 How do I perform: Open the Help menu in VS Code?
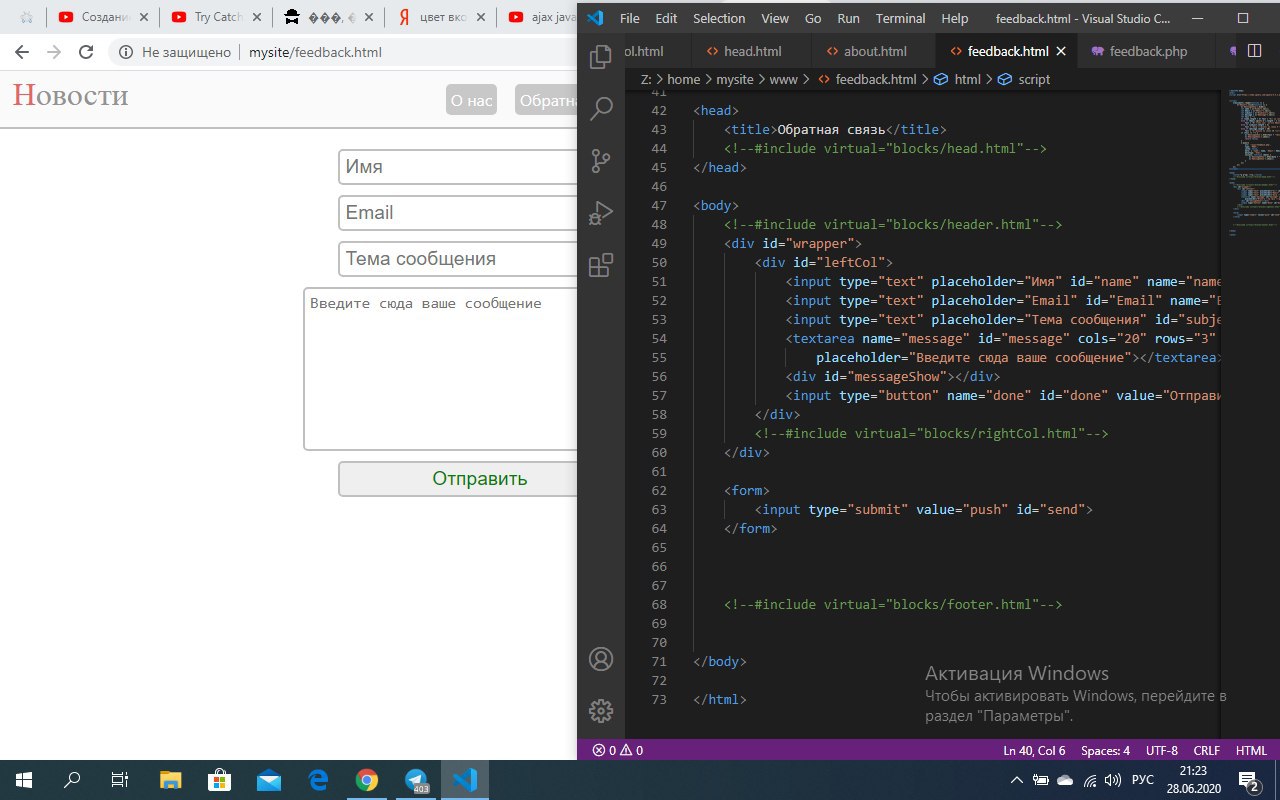click(x=955, y=18)
